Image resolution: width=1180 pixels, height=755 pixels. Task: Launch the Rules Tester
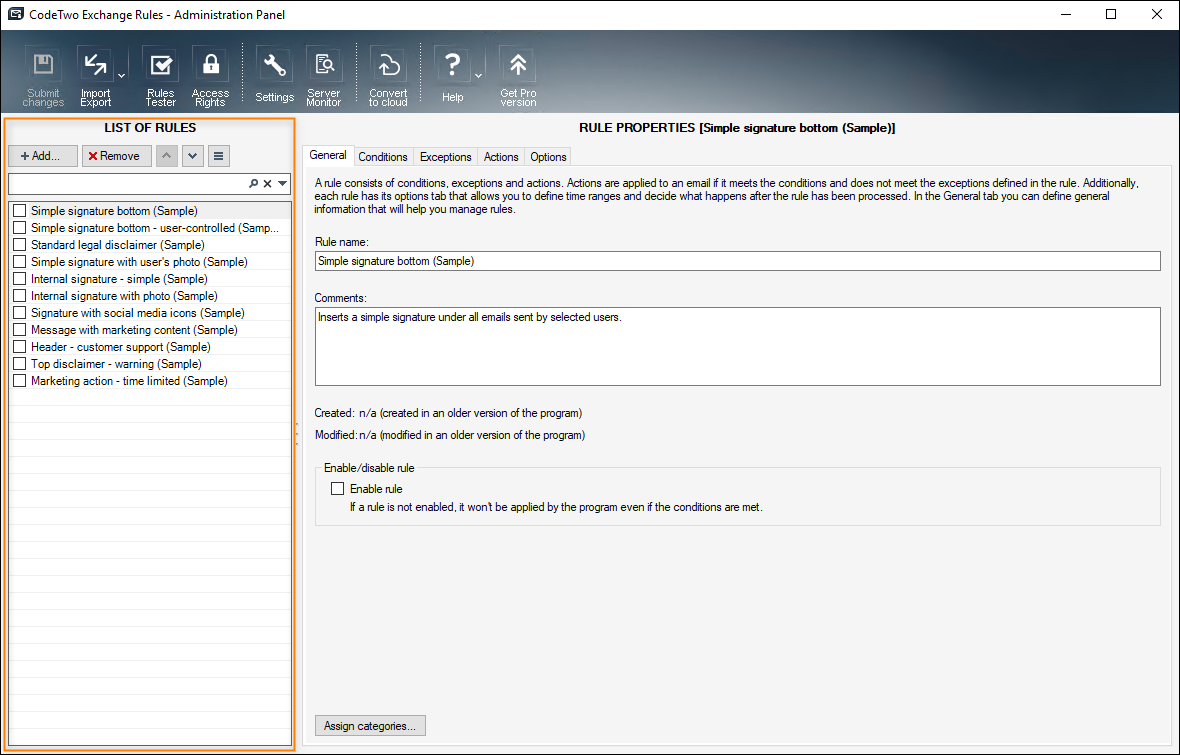click(x=160, y=77)
